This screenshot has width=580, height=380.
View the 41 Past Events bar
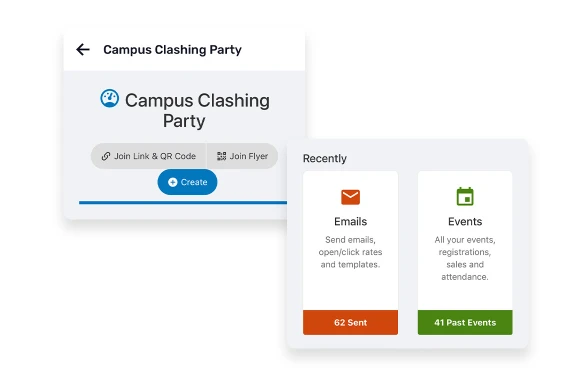tap(465, 322)
